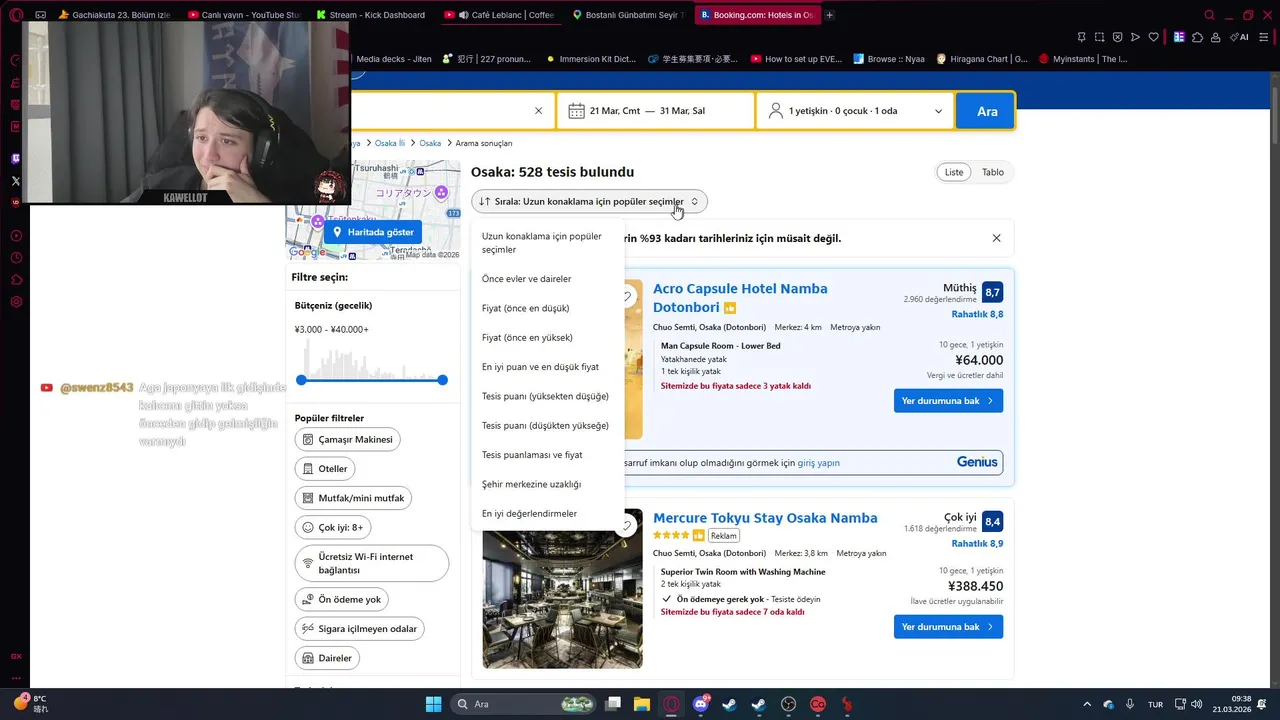Select Fiyat (önce en düşük) sort option

tap(548, 308)
